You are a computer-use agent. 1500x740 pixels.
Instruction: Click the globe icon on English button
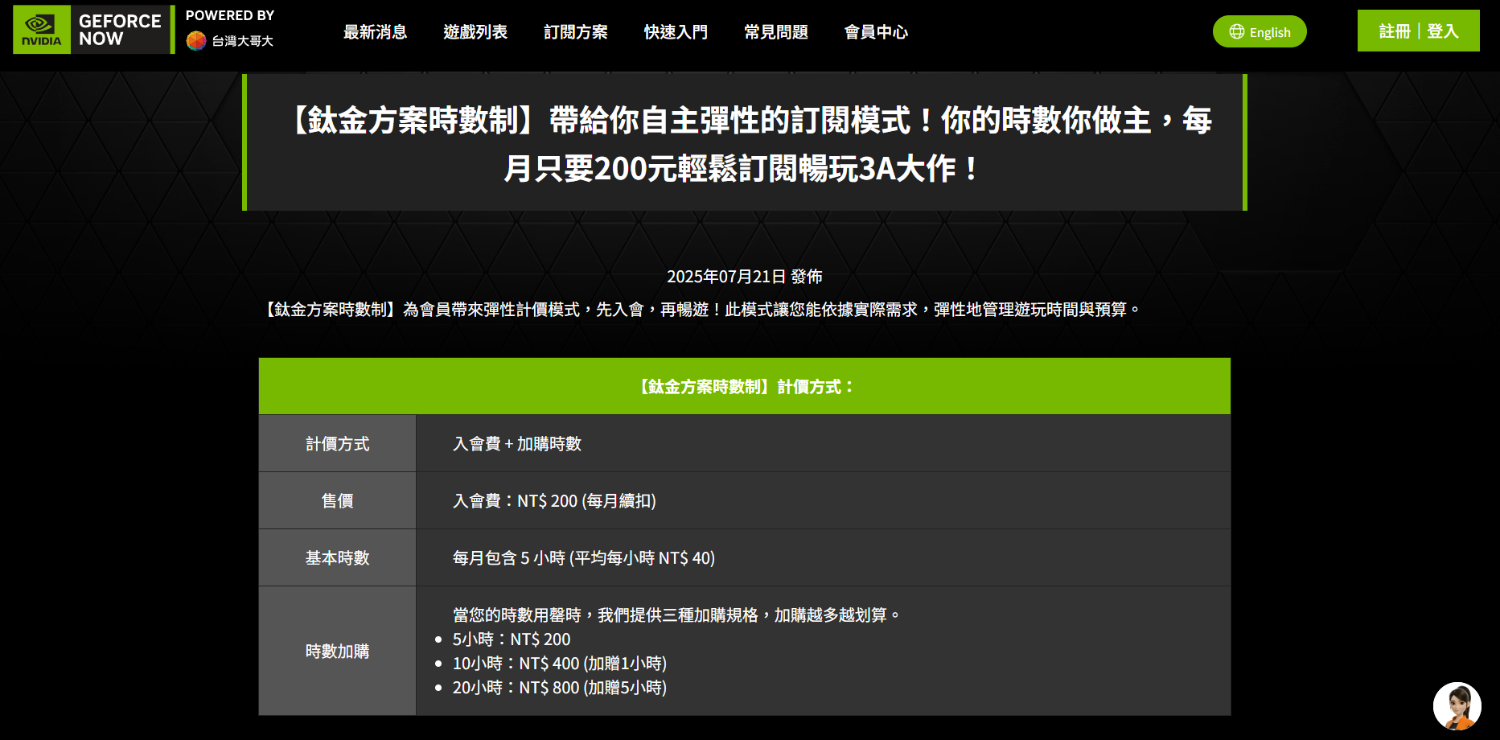click(x=1238, y=32)
